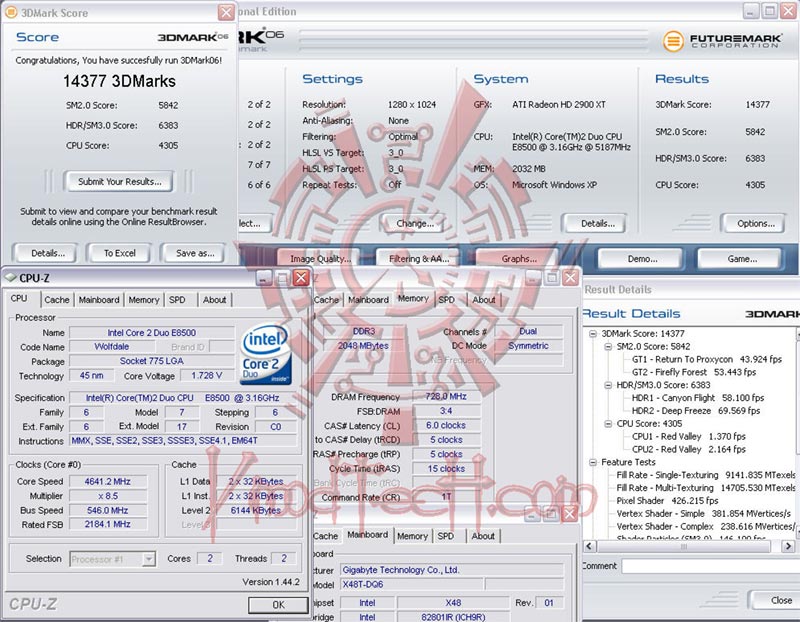Click Result Details horizontal scrollbar thumb

[684, 546]
